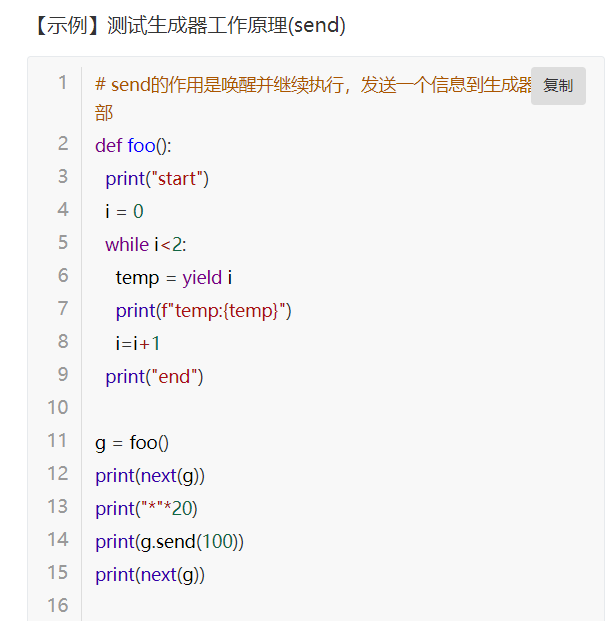Click the yield keyword on line 6

[x=202, y=278]
